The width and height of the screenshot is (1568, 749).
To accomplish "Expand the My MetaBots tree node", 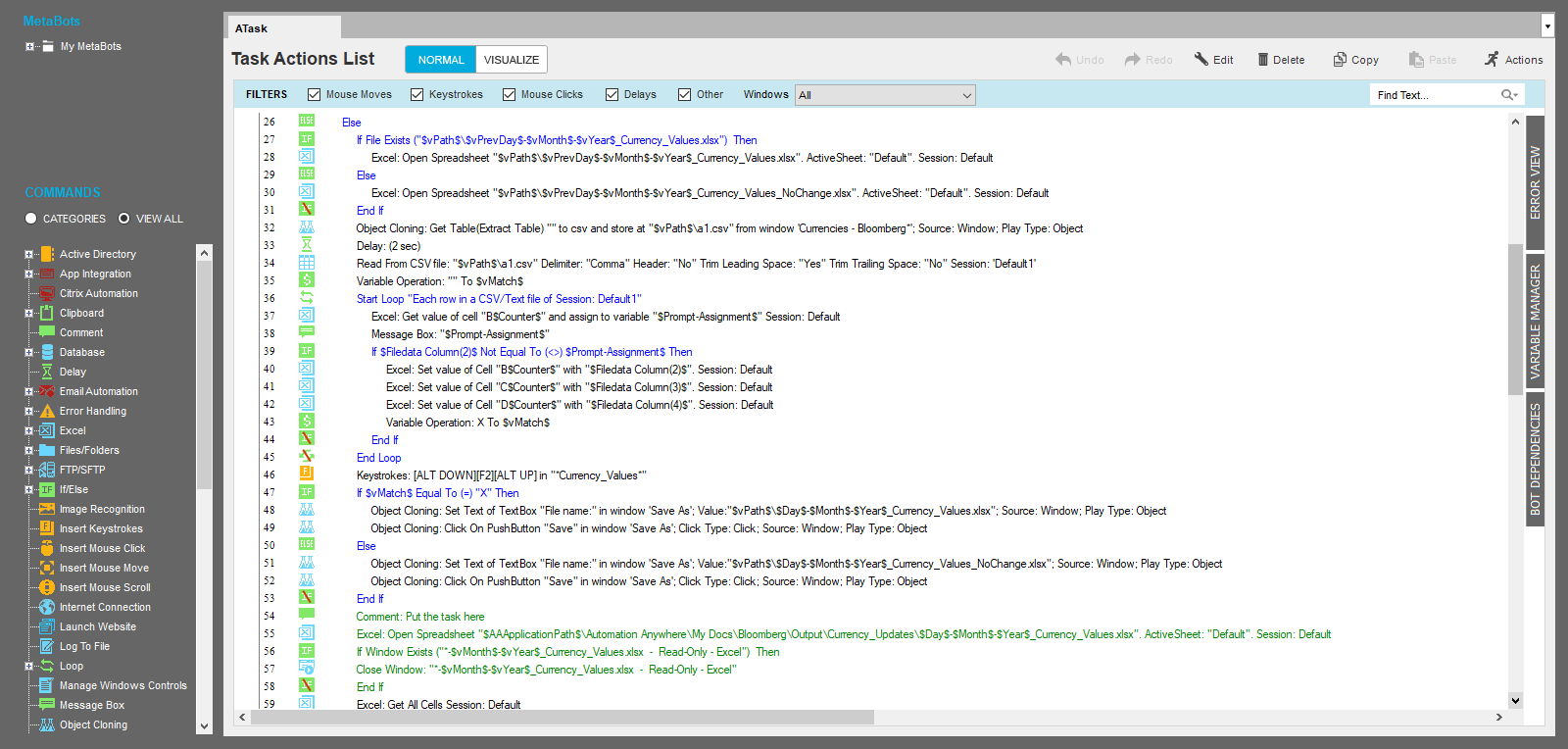I will [x=29, y=46].
